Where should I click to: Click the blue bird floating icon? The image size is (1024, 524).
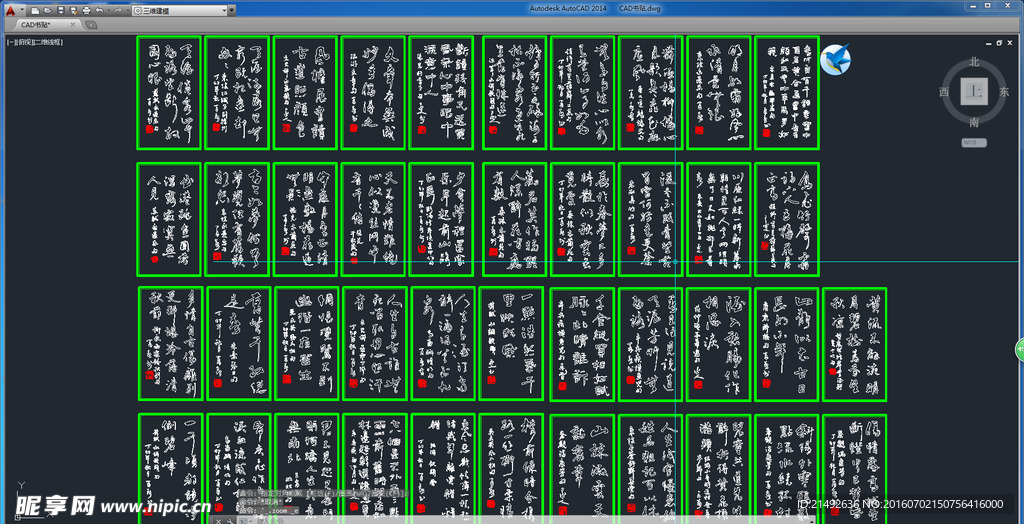pos(835,60)
